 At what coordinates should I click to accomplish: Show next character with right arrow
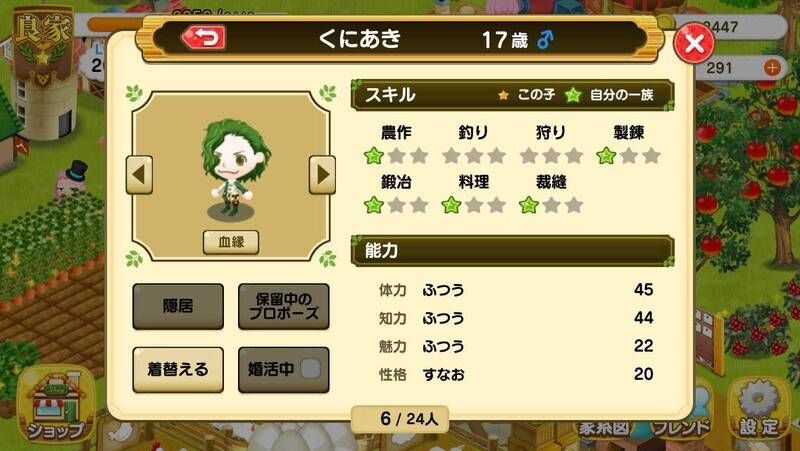pyautogui.click(x=322, y=174)
